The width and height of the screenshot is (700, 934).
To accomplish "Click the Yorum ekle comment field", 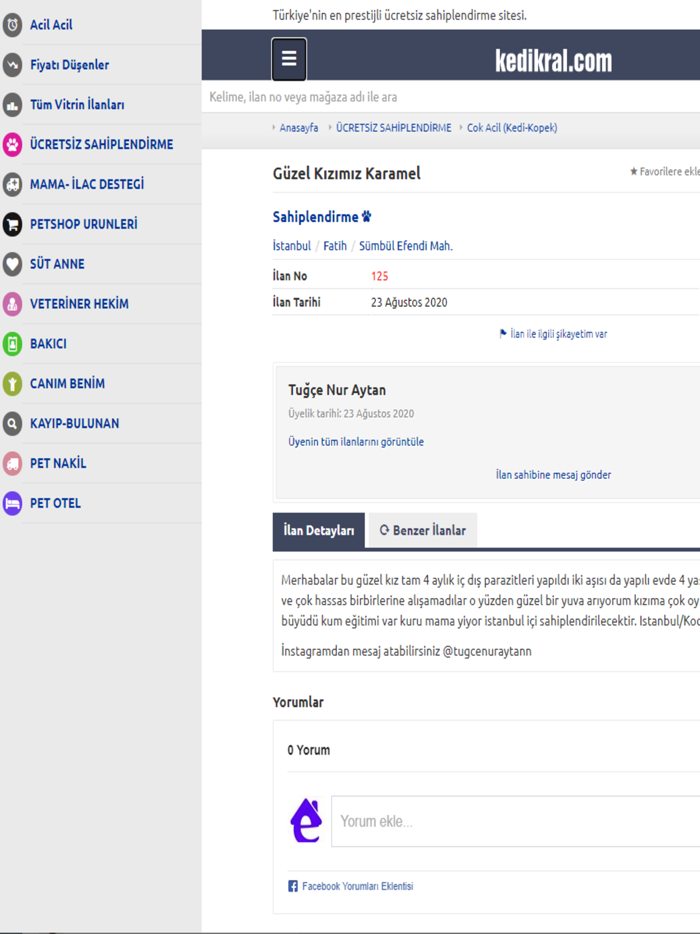I will click(x=515, y=822).
